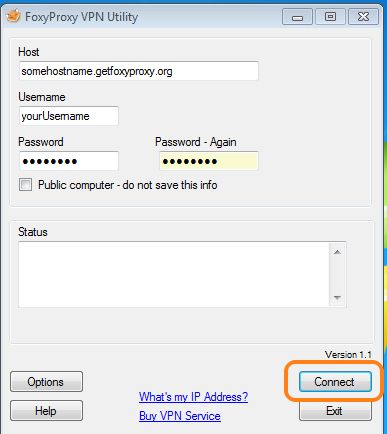
Task: Connect to the VPN
Action: tap(335, 382)
